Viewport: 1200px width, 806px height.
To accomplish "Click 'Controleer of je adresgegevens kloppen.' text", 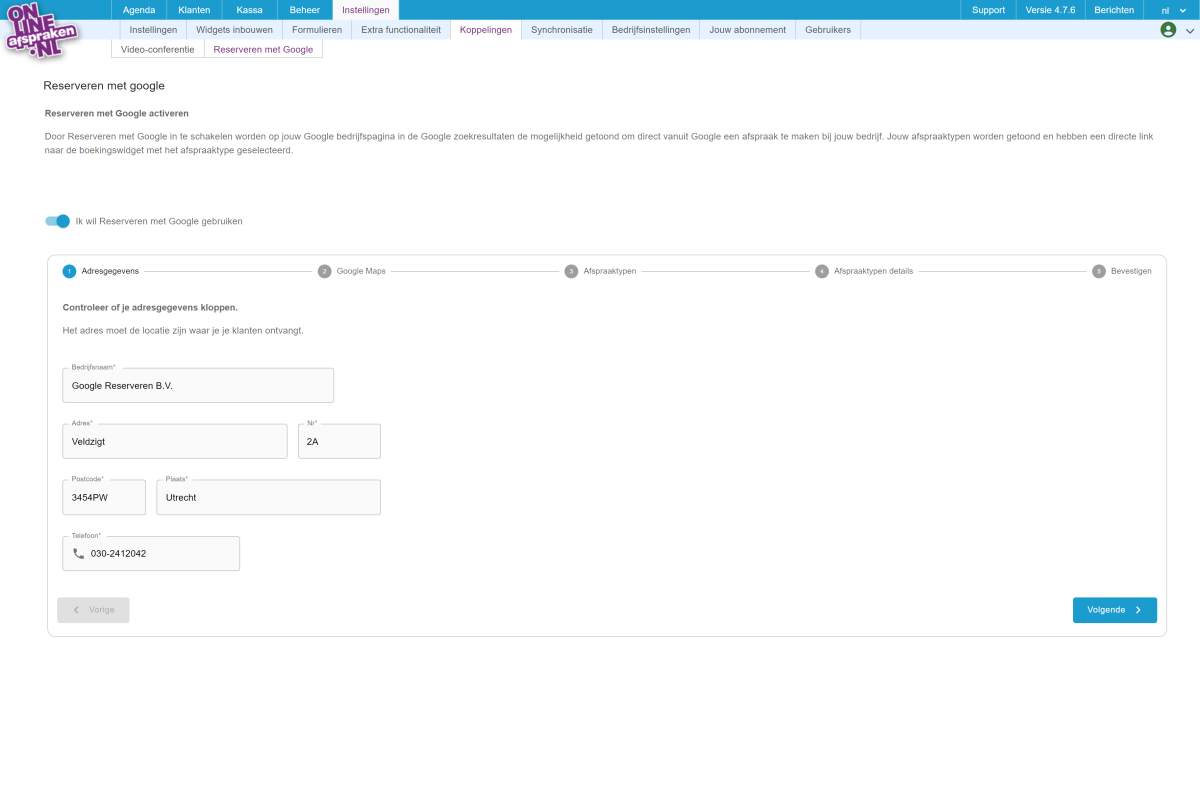I will pyautogui.click(x=150, y=307).
